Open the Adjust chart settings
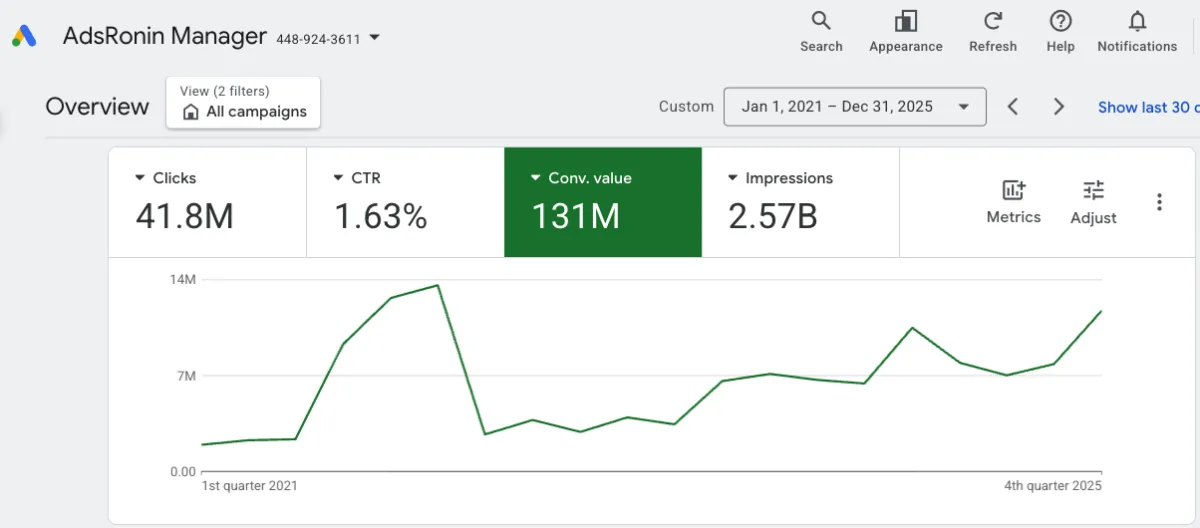 1093,202
